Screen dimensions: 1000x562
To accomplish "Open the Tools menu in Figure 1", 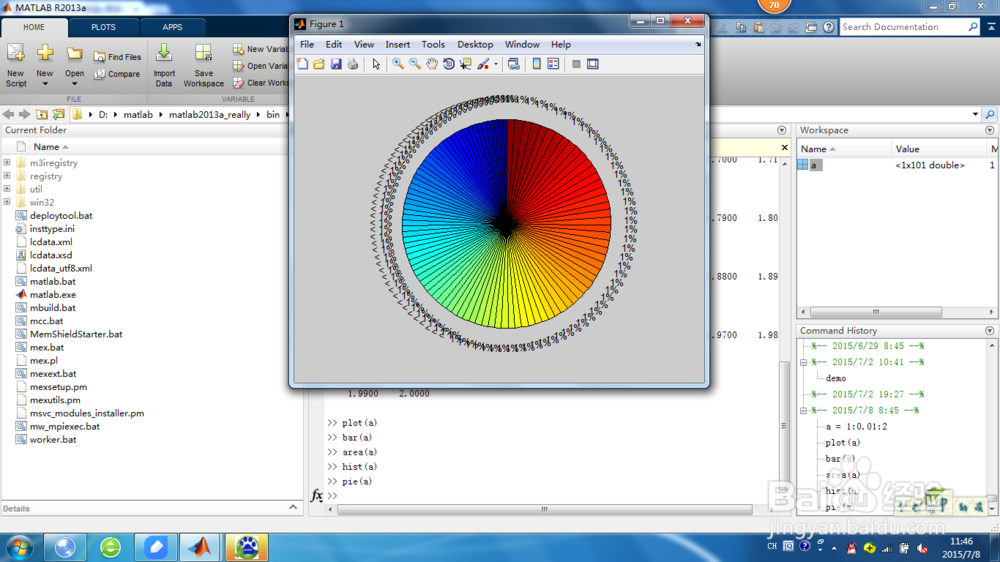I will pyautogui.click(x=433, y=45).
